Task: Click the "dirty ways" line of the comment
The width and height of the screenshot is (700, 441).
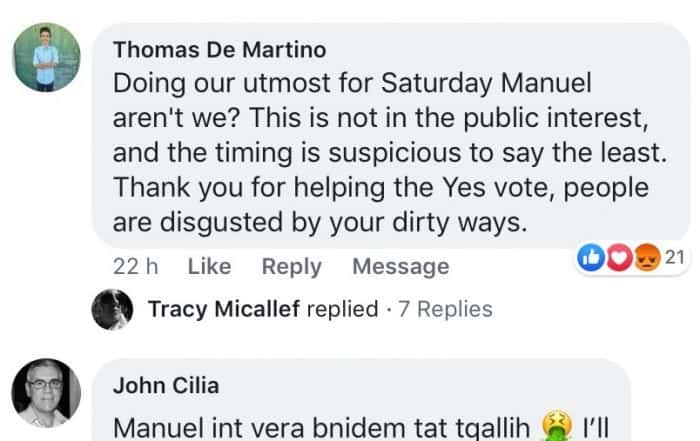Action: coord(318,224)
